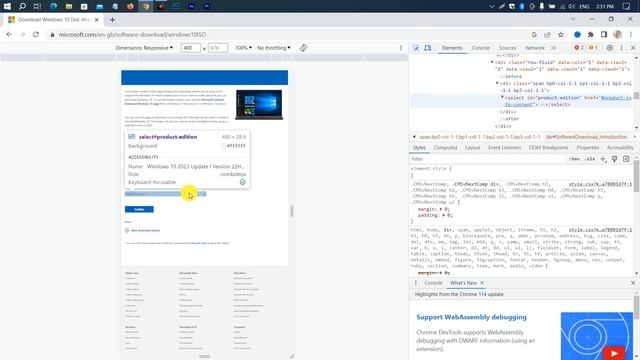Viewport: 640px width, 360px height.
Task: Open the Support WebAssembly debugging link
Action: pos(471,317)
